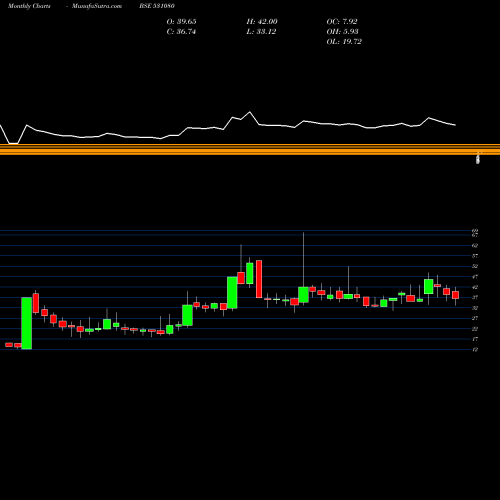Select the close value C: 36.74
The image size is (500, 500).
(181, 32)
